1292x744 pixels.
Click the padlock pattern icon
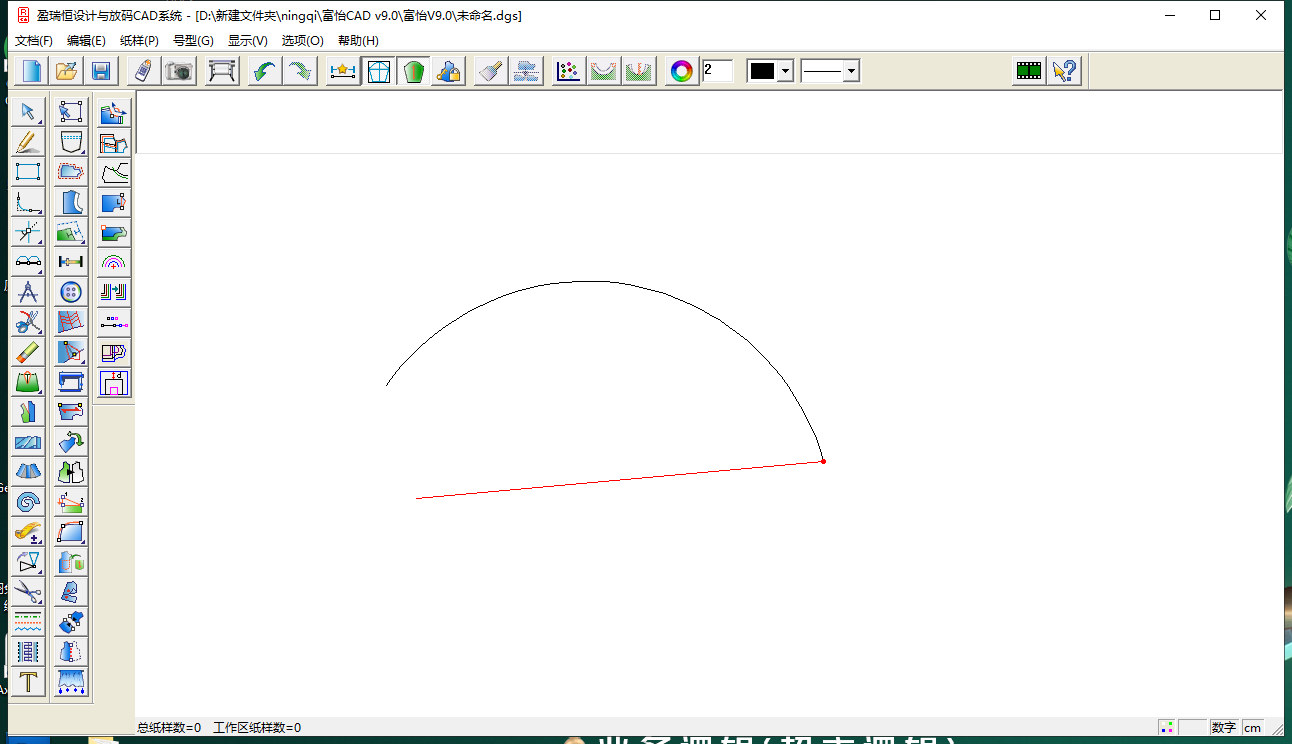pos(448,71)
